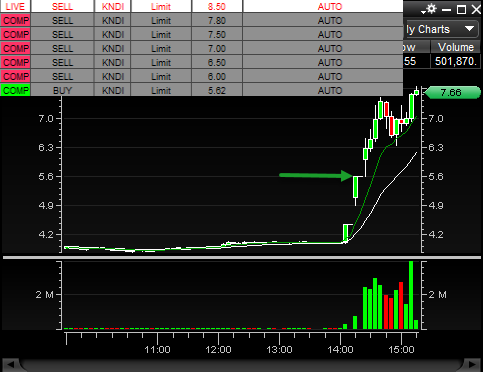Select the 8.50 sell limit price
This screenshot has width=483, height=372.
[x=217, y=6]
